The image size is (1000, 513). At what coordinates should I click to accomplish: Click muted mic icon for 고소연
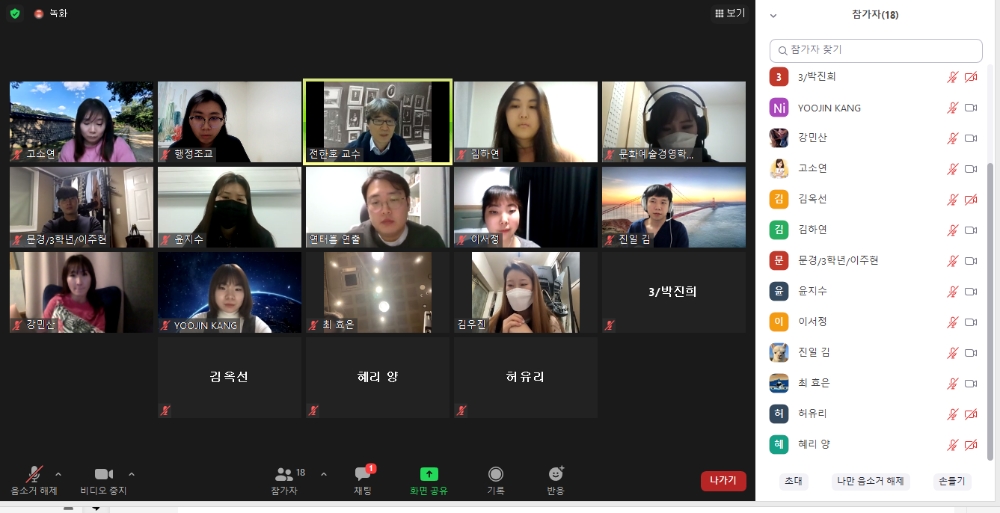coord(952,169)
